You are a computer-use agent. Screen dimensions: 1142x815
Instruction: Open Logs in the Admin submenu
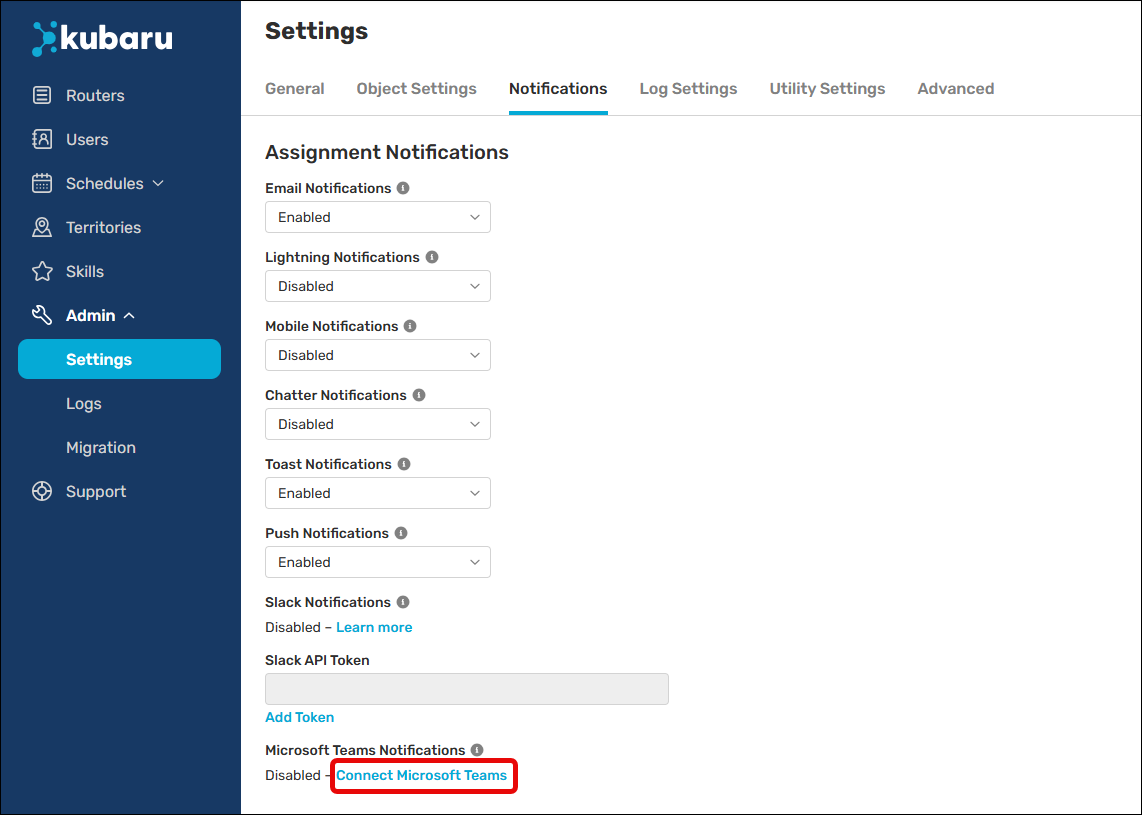tap(84, 404)
